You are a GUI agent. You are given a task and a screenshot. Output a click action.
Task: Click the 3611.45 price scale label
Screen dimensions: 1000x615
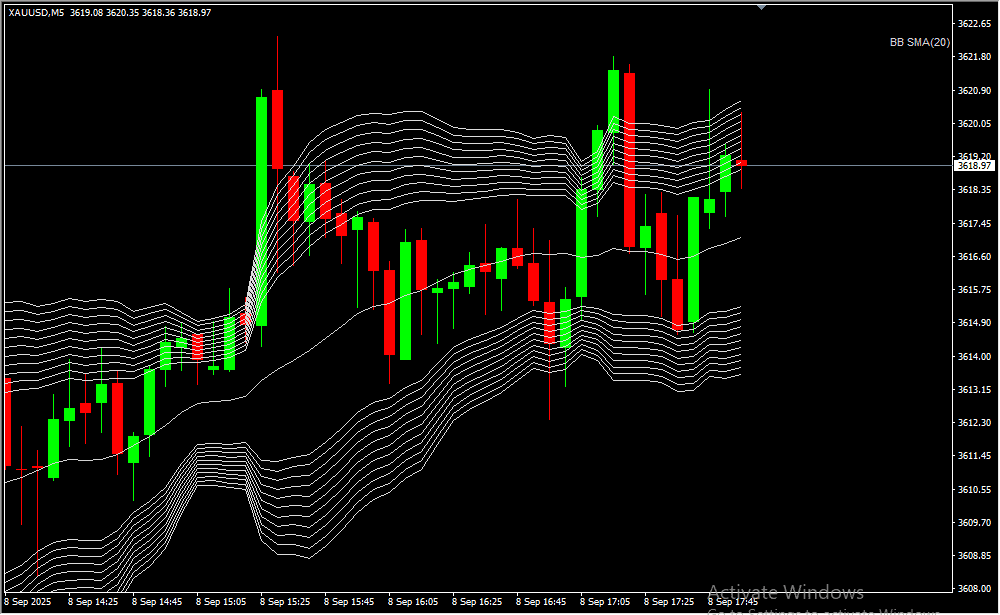coord(974,455)
